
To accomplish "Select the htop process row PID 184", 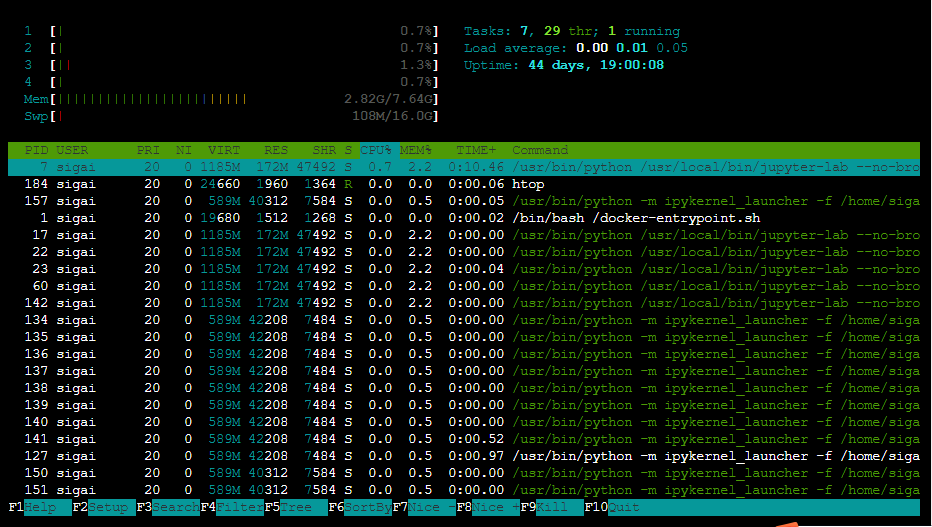I will pyautogui.click(x=464, y=184).
